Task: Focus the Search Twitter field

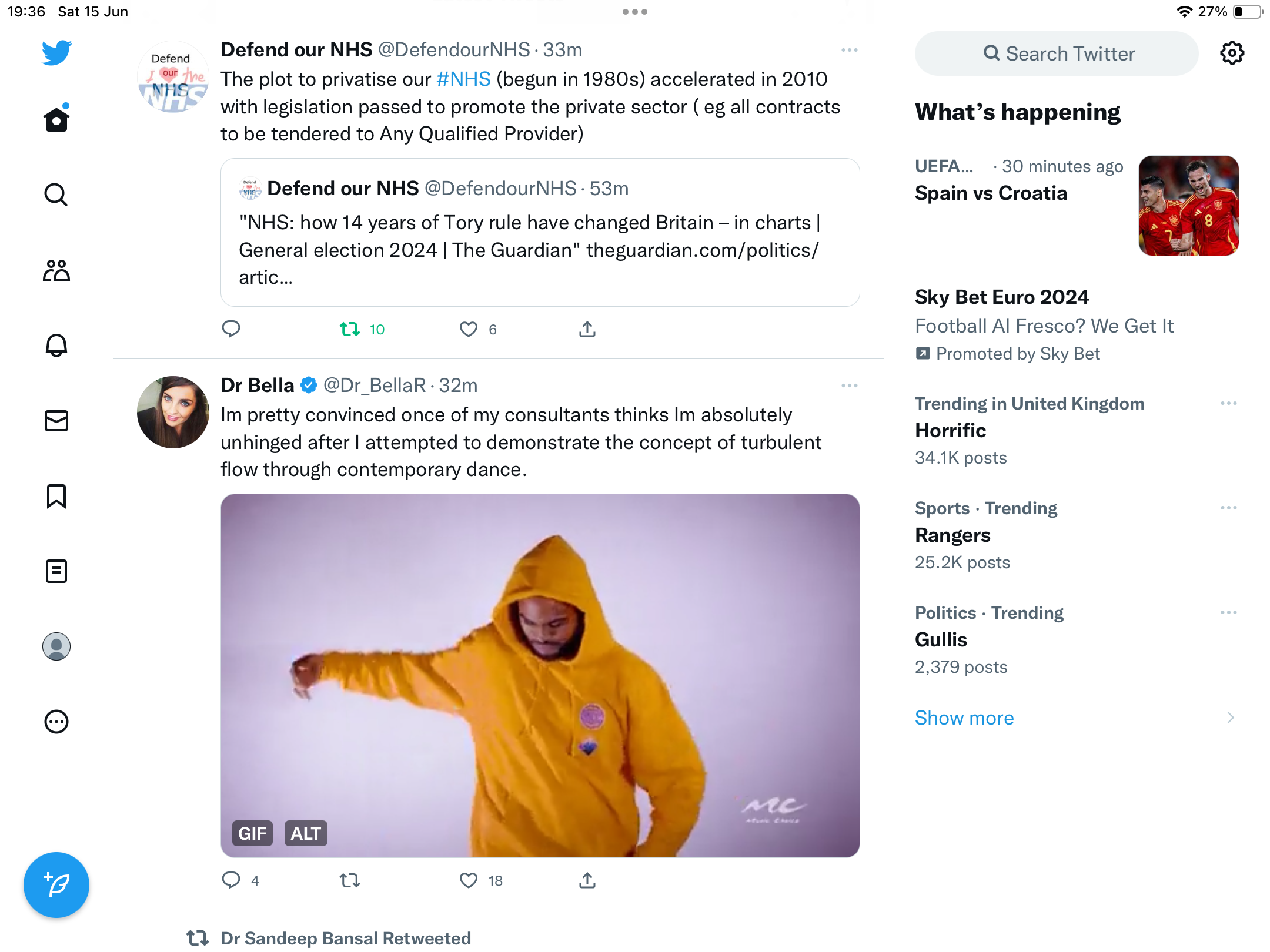Action: click(1057, 53)
